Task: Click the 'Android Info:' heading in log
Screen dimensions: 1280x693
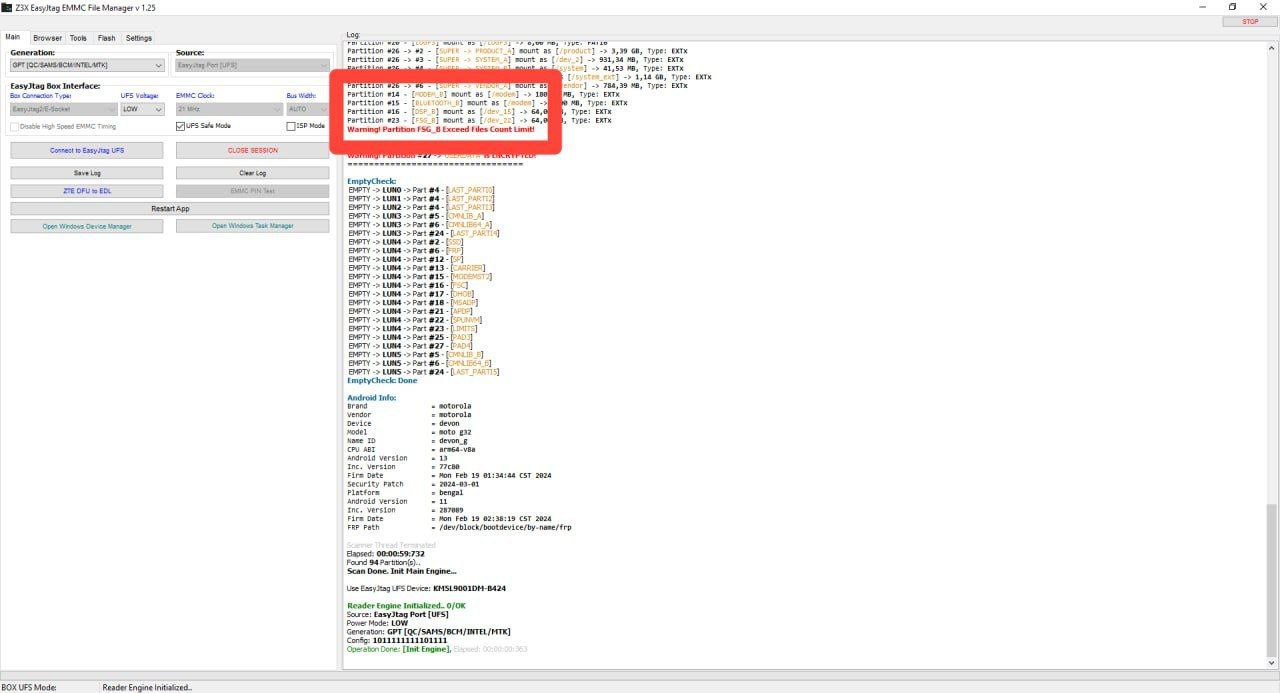Action: point(372,398)
